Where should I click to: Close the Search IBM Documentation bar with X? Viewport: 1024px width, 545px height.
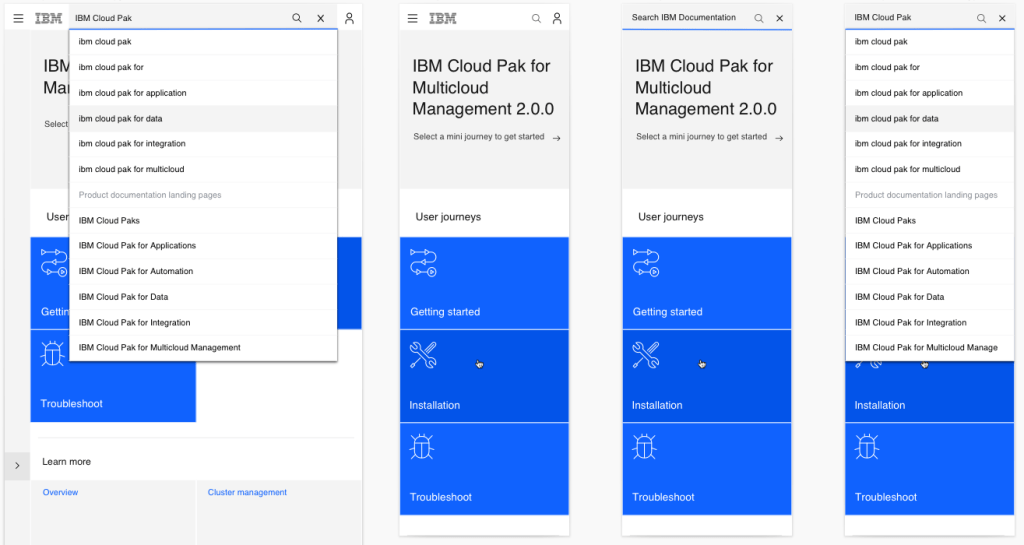[780, 18]
